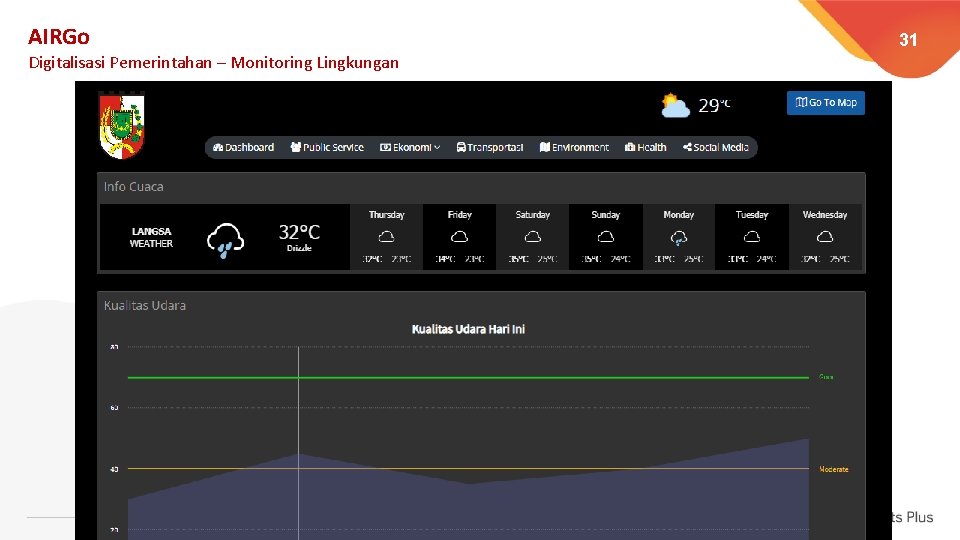Select the Wednesday forecast label
960x540 pixels.
tap(825, 215)
